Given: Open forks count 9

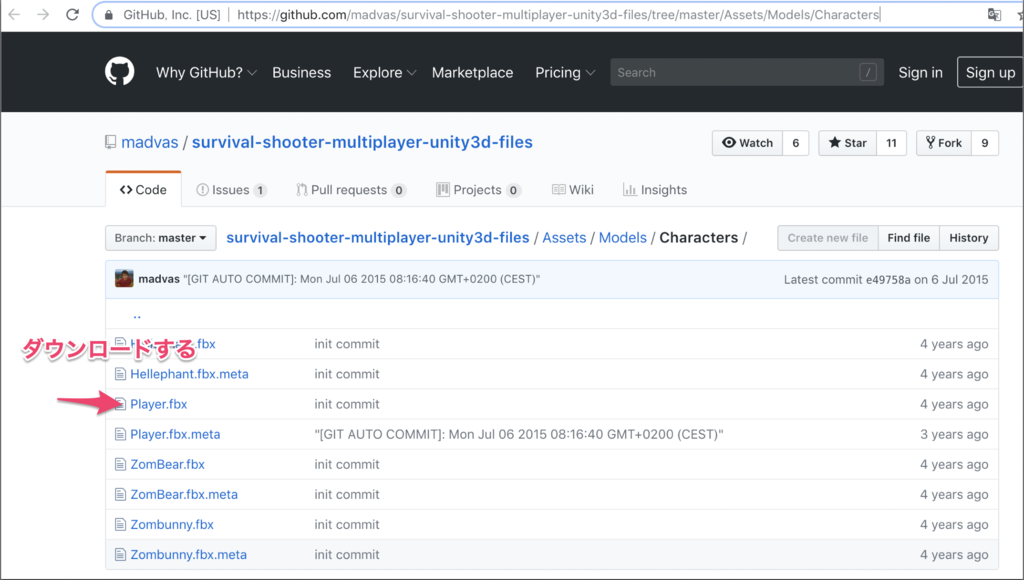Looking at the screenshot, I should coord(985,143).
